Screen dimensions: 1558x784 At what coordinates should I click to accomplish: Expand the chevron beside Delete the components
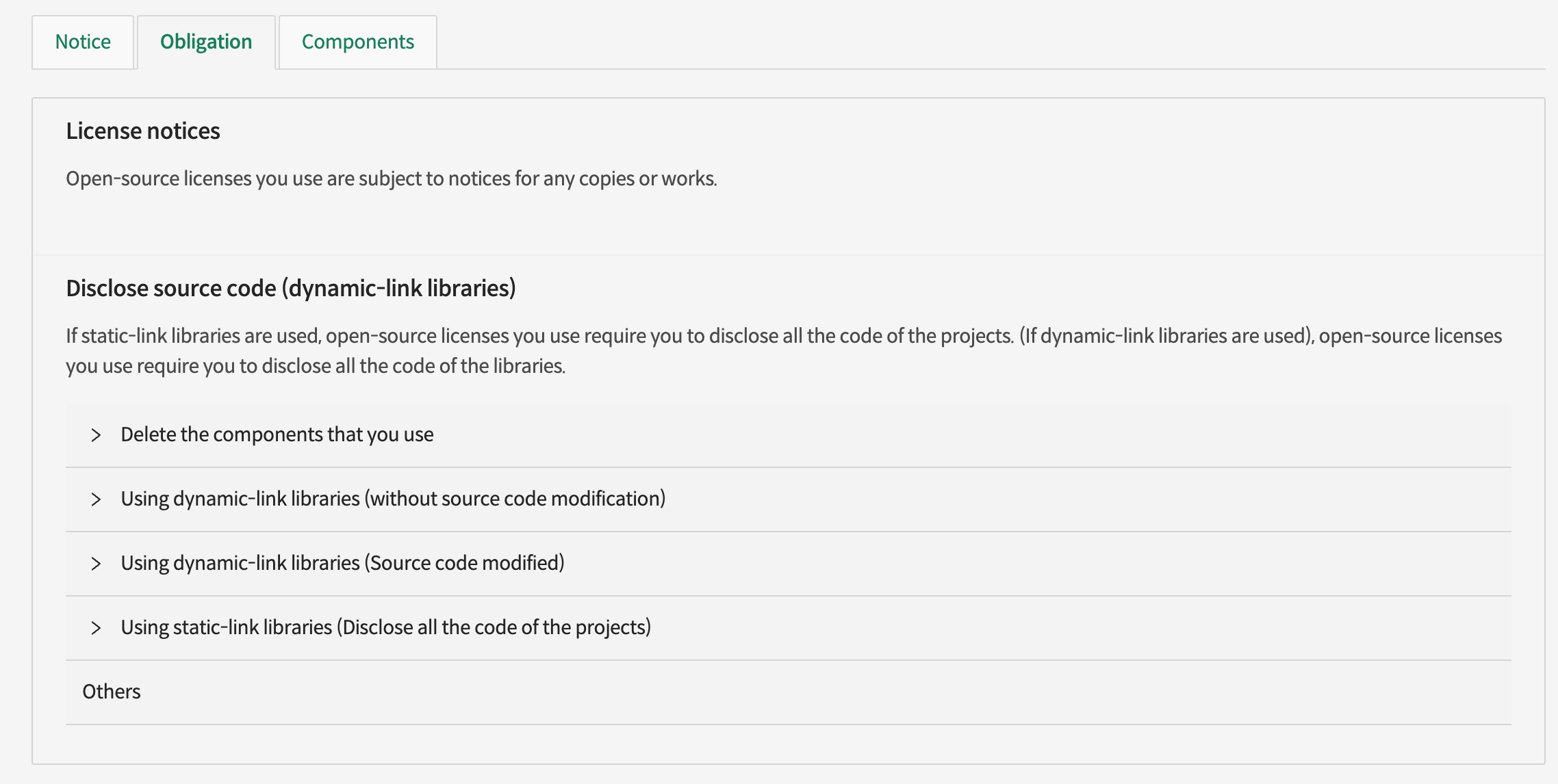(96, 435)
